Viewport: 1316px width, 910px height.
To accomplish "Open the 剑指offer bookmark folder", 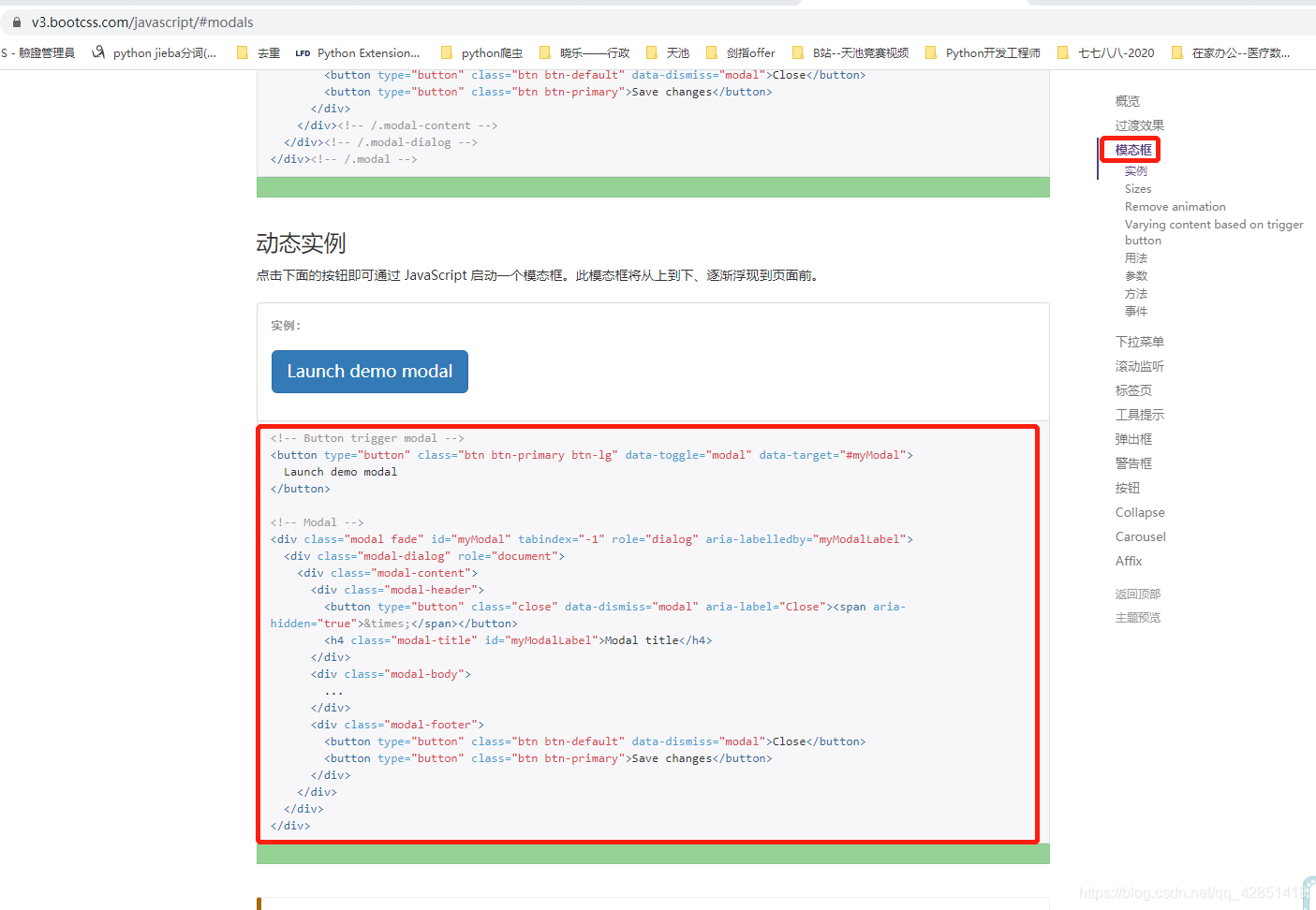I will (x=741, y=52).
